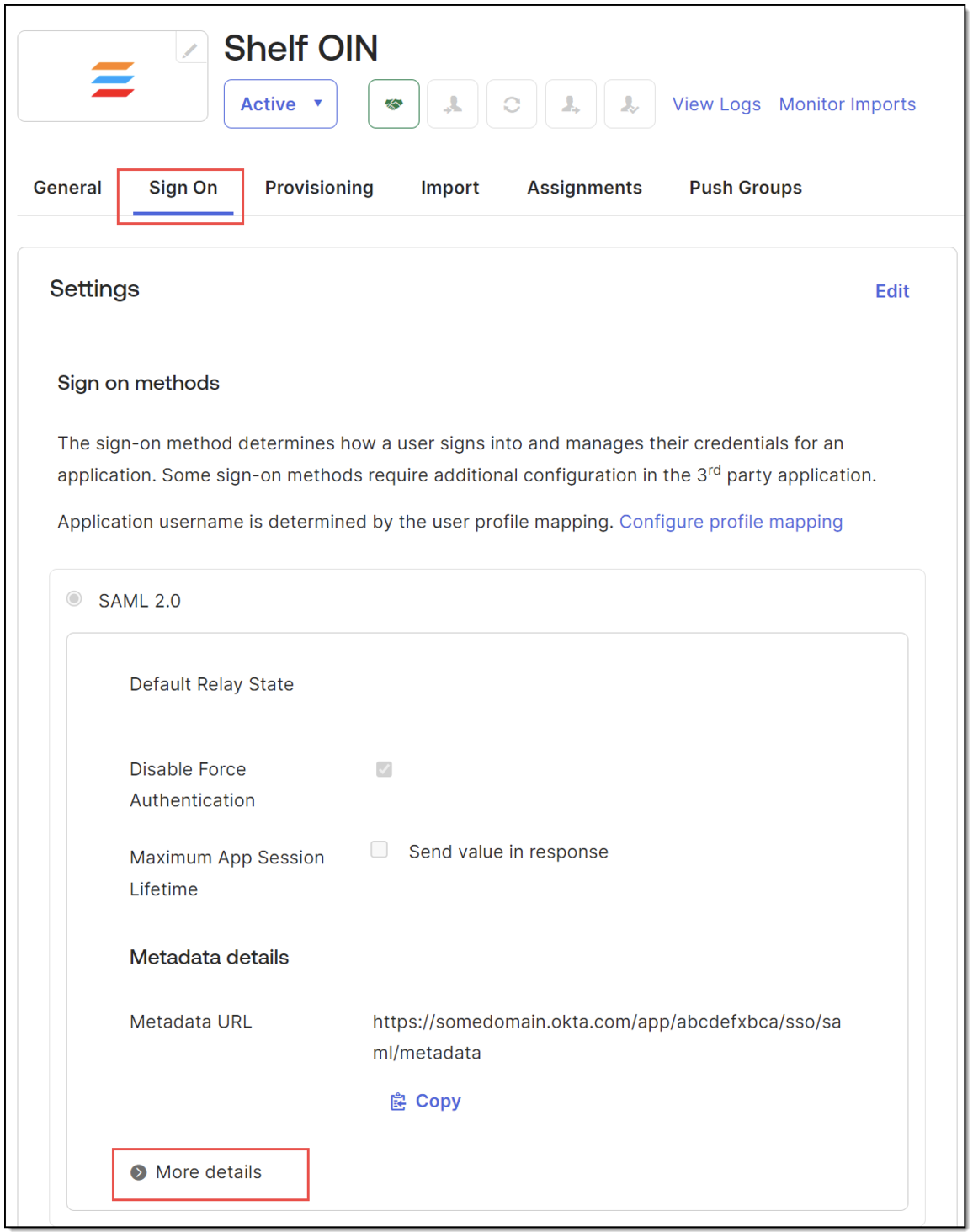Click the assign users icon beside handshake
Image resolution: width=973 pixels, height=1232 pixels.
(453, 104)
